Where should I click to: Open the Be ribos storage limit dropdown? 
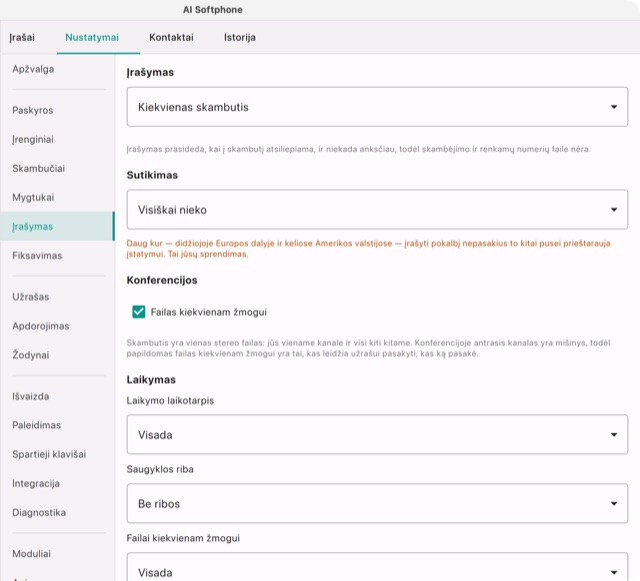(377, 503)
